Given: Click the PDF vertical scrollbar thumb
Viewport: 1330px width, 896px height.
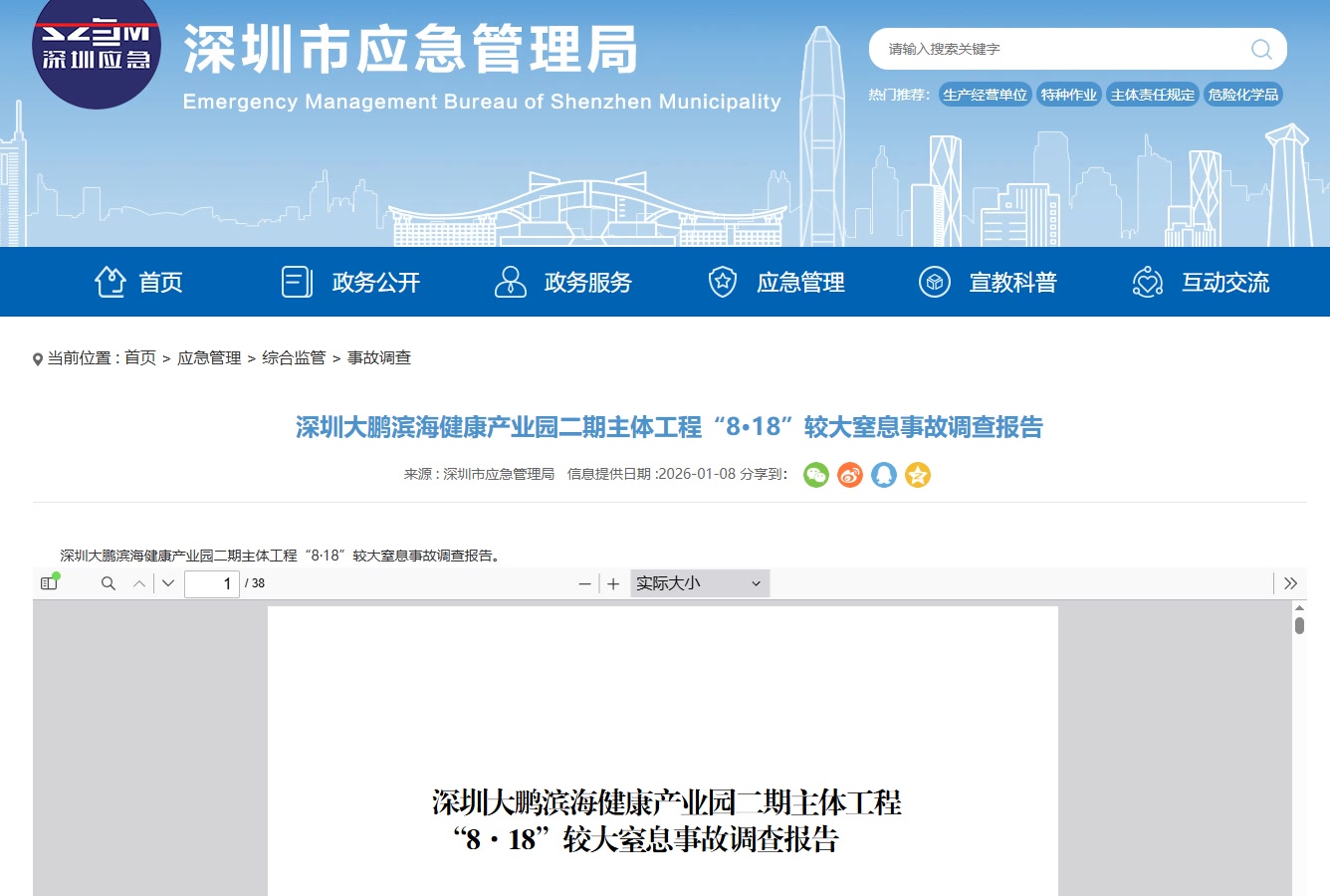Looking at the screenshot, I should [1299, 625].
